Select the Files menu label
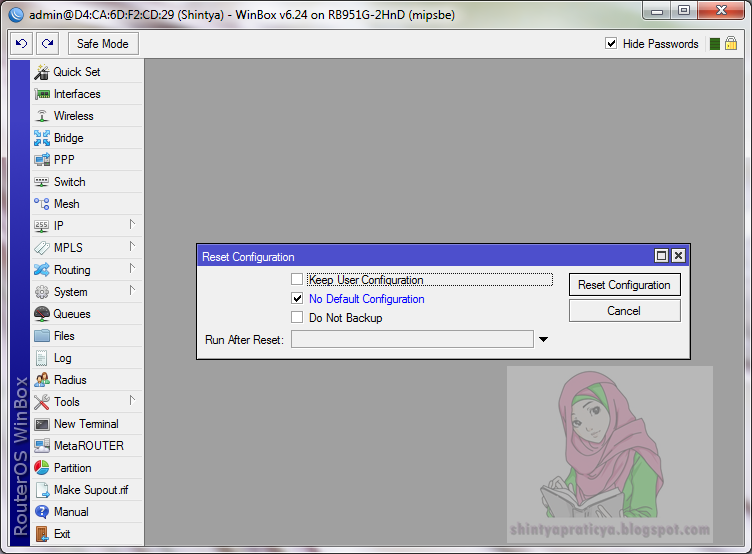Screen dimensions: 752x554 [x=64, y=336]
